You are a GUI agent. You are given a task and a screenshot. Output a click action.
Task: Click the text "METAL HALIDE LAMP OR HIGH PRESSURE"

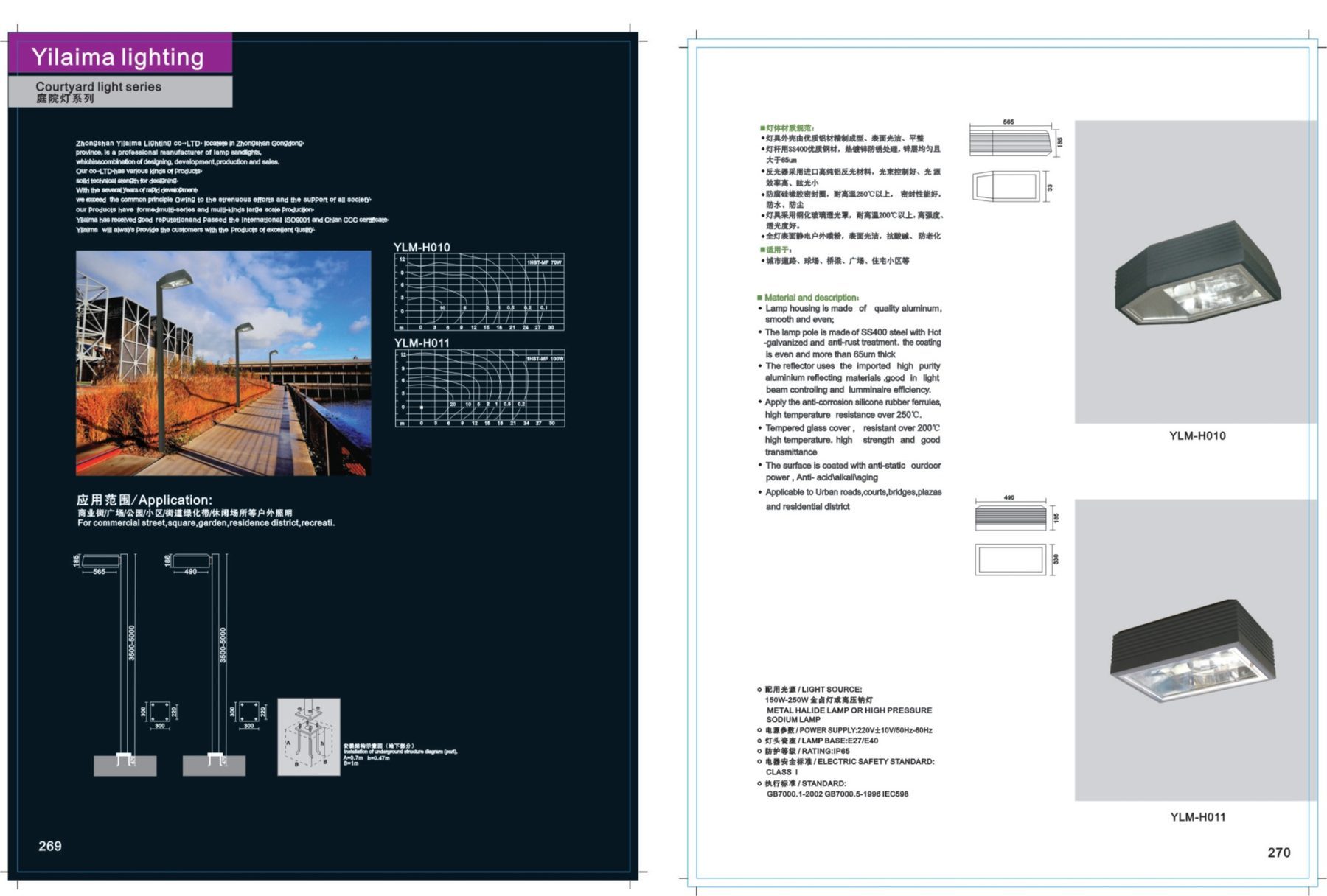(849, 710)
